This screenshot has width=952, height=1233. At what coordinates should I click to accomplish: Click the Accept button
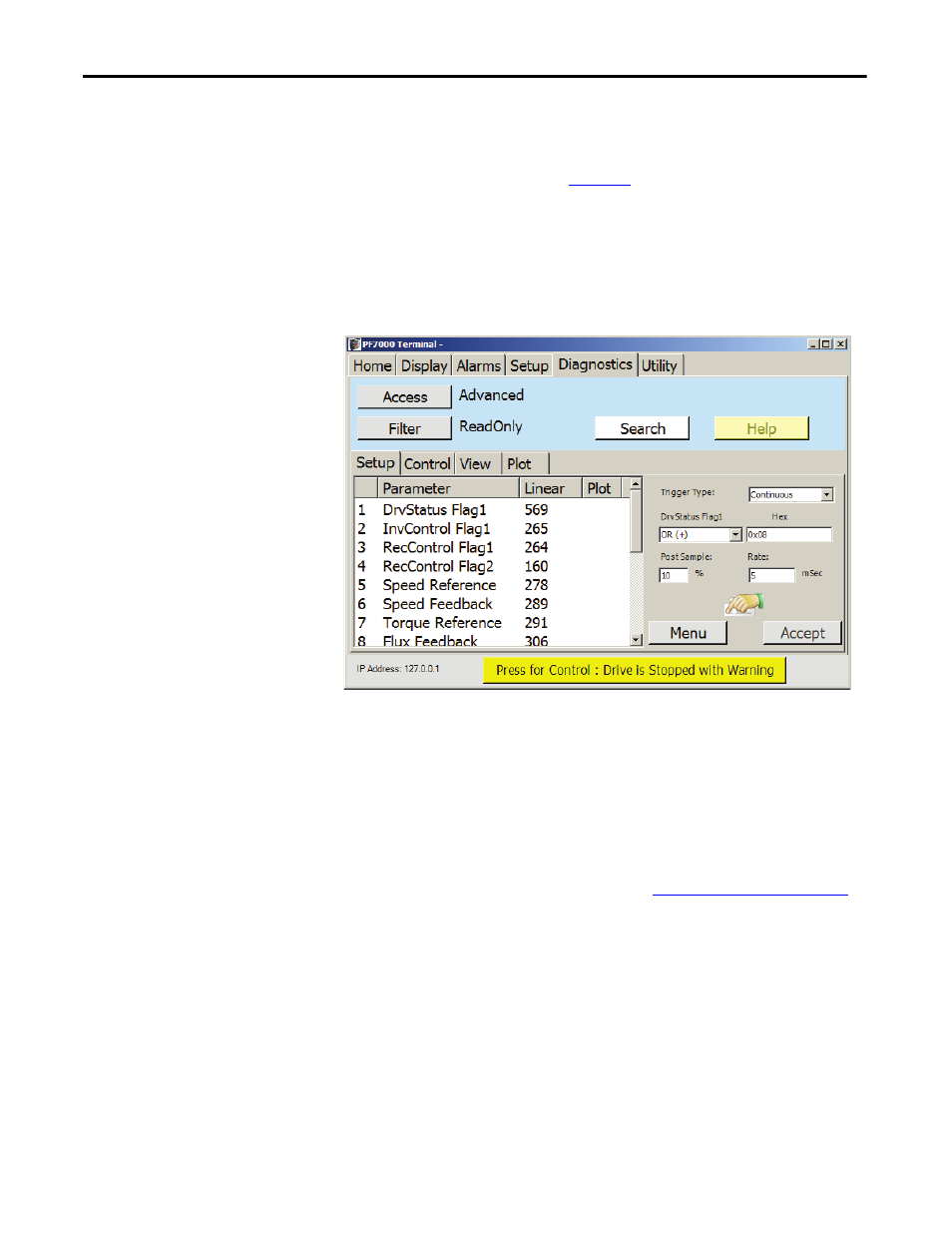802,633
